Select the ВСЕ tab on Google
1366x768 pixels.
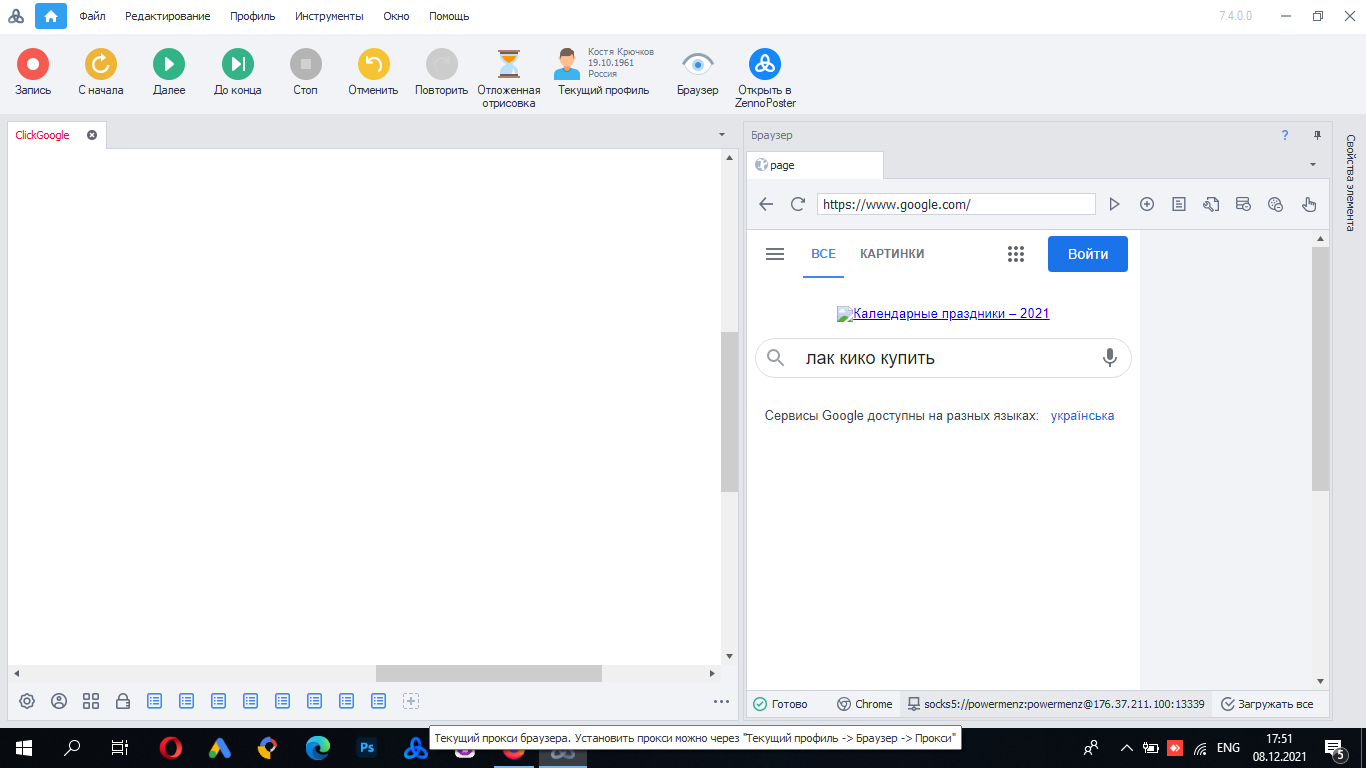click(x=823, y=254)
